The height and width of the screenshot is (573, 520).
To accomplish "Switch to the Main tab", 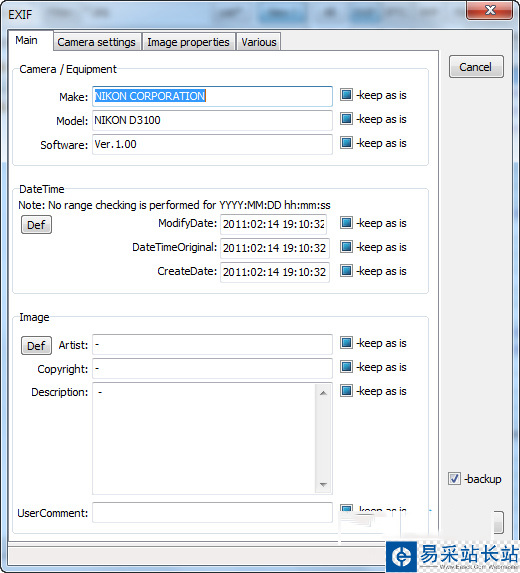I will (x=30, y=40).
